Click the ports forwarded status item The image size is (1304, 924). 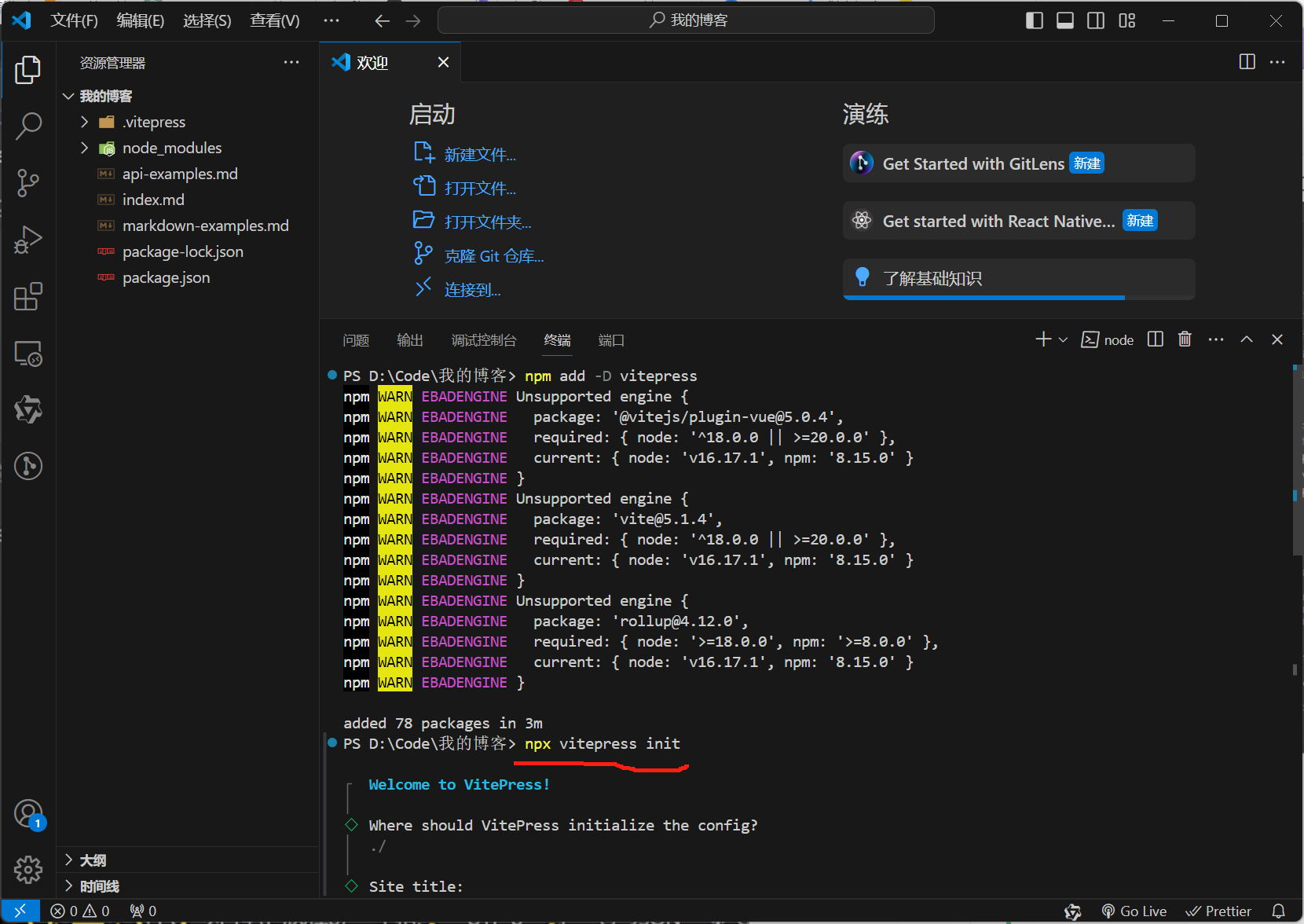pyautogui.click(x=143, y=911)
